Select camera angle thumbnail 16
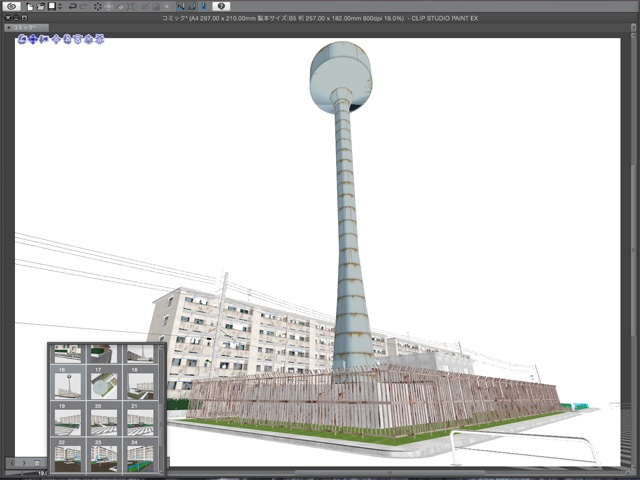Screen dimensions: 640x480 69,386
